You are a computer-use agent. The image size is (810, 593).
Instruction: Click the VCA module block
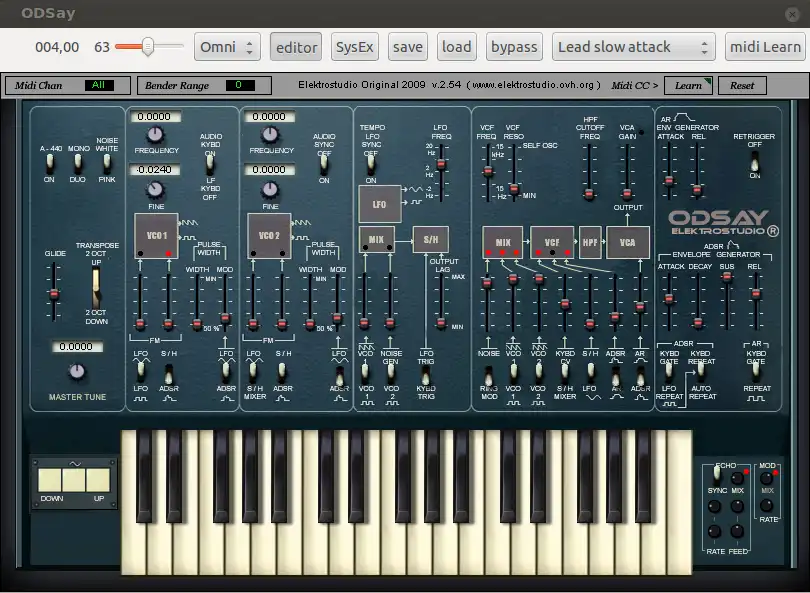point(628,242)
